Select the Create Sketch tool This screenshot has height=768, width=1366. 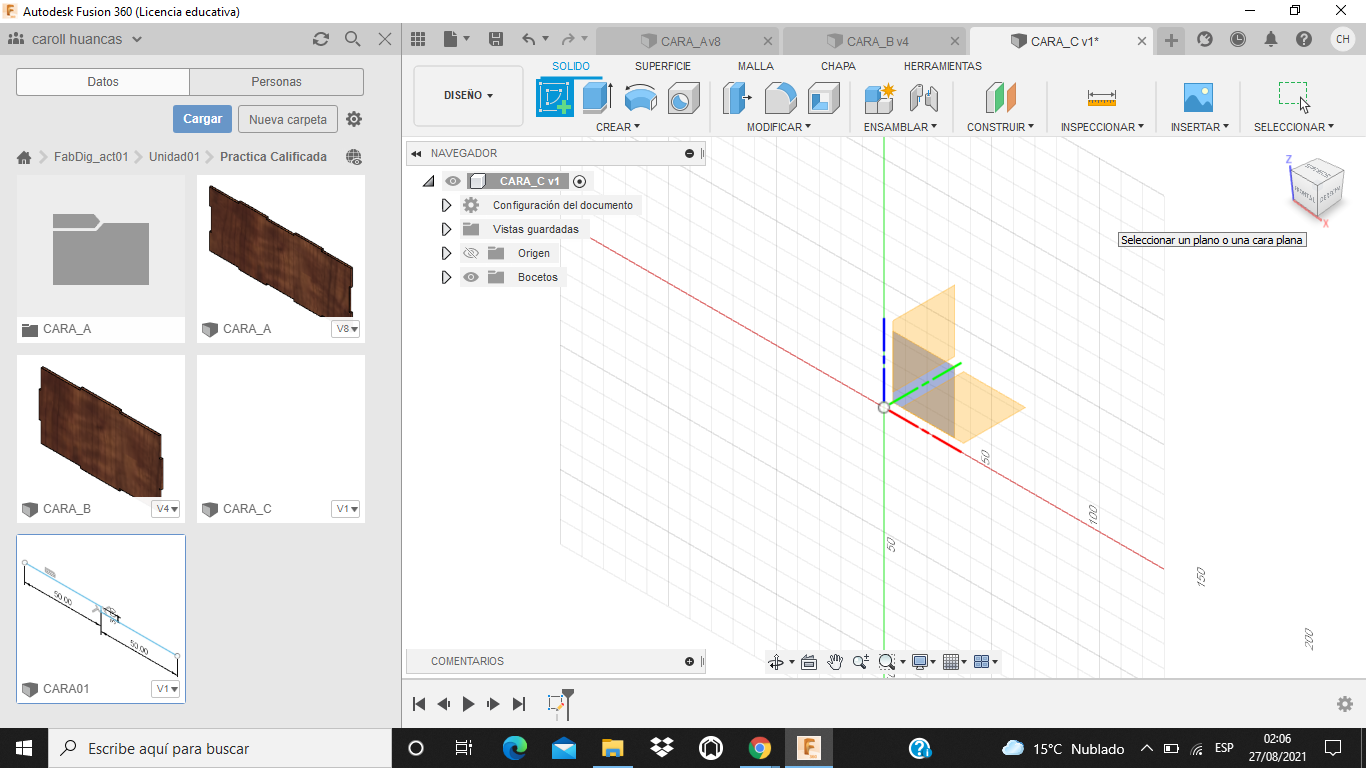555,97
